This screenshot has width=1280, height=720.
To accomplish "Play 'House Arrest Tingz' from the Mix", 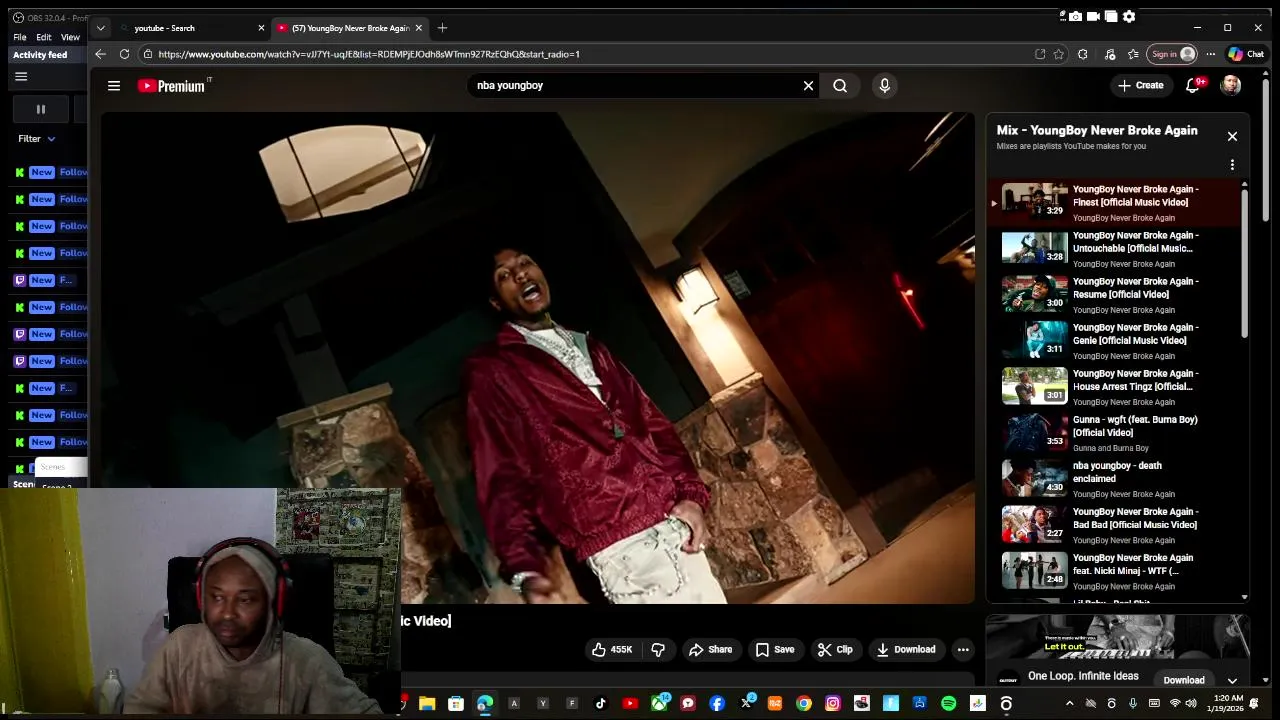I will [x=1116, y=386].
